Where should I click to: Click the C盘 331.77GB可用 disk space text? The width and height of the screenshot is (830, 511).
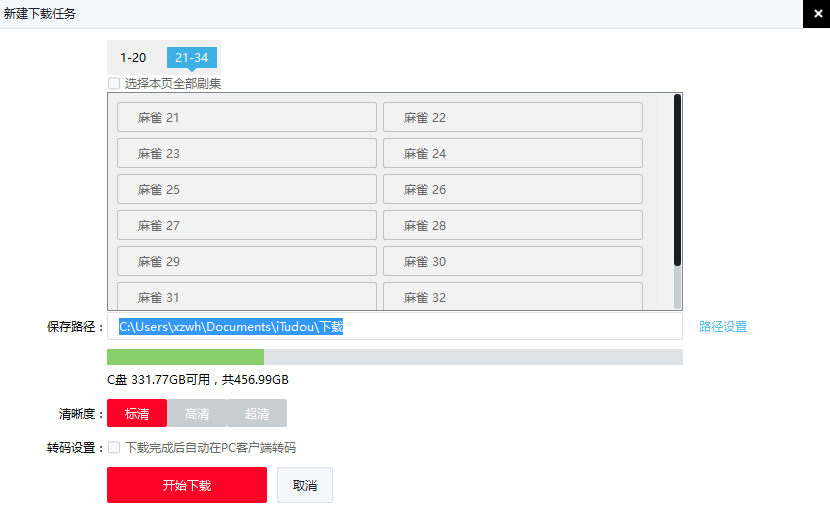coord(197,380)
